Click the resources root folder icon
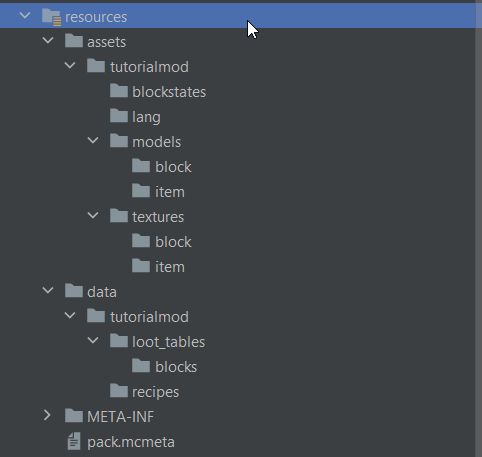 (51, 17)
